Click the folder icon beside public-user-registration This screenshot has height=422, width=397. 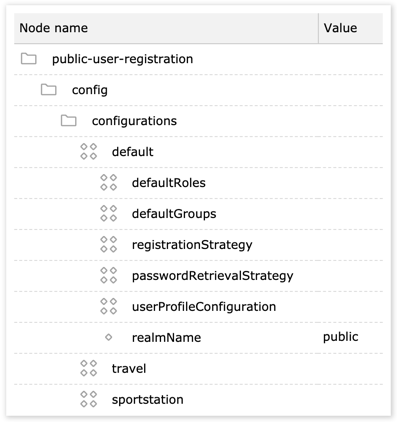pos(29,59)
